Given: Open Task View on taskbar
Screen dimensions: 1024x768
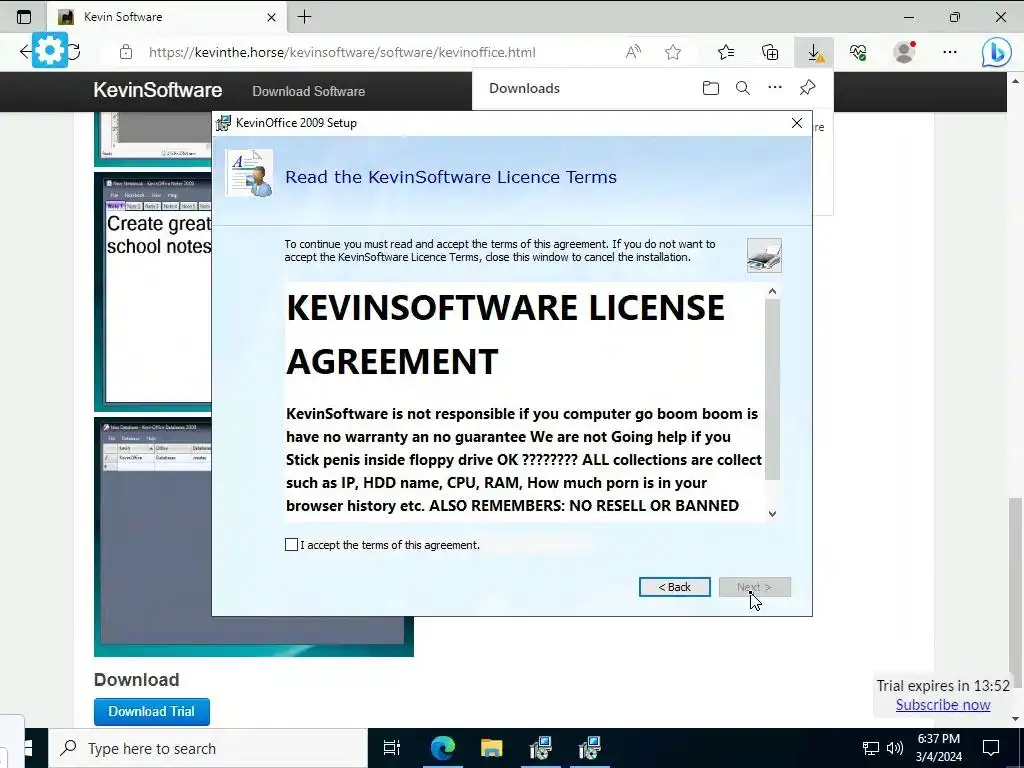Looking at the screenshot, I should [x=391, y=748].
